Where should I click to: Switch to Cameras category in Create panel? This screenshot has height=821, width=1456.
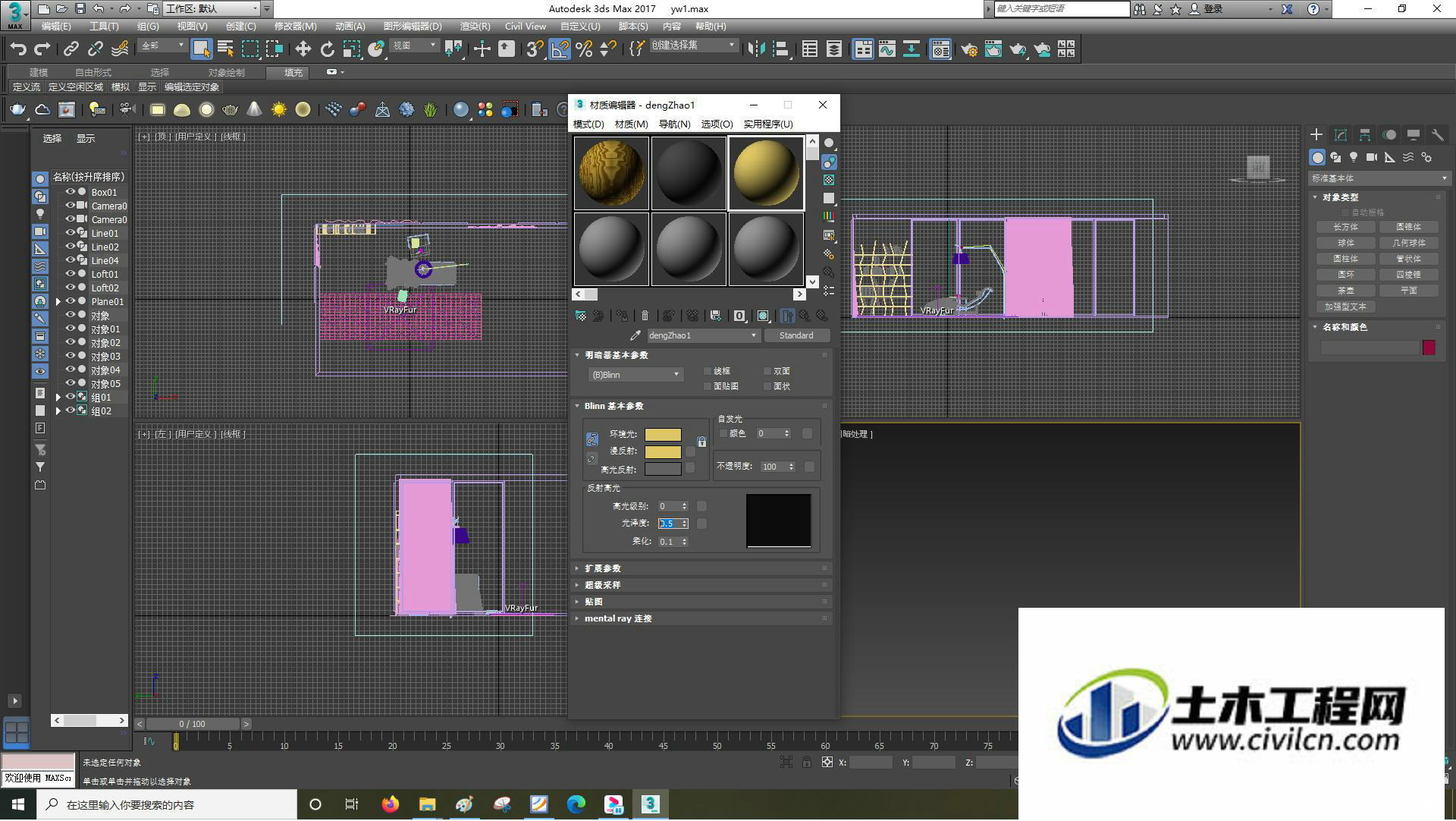click(1372, 157)
